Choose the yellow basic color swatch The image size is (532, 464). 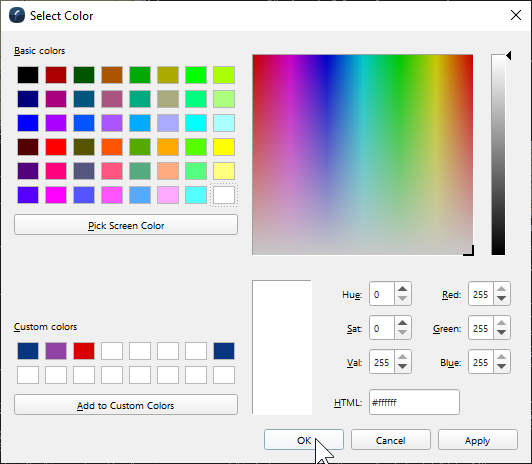[224, 147]
